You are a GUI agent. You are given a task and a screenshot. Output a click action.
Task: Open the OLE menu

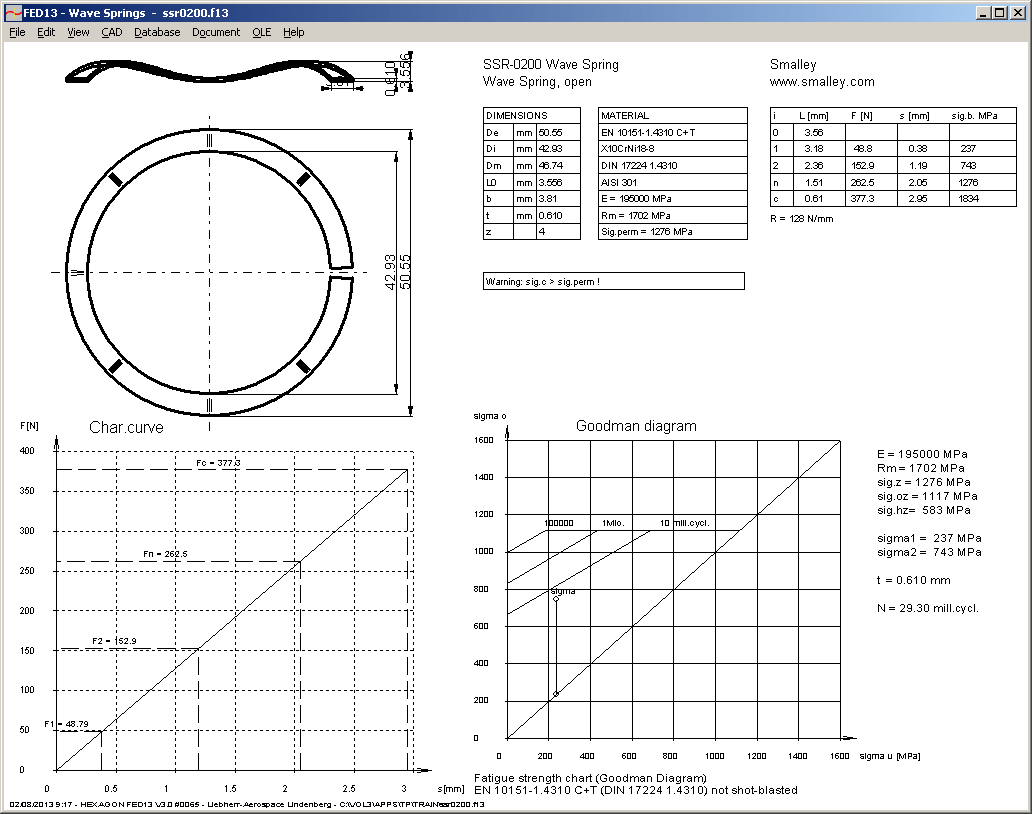[x=261, y=32]
